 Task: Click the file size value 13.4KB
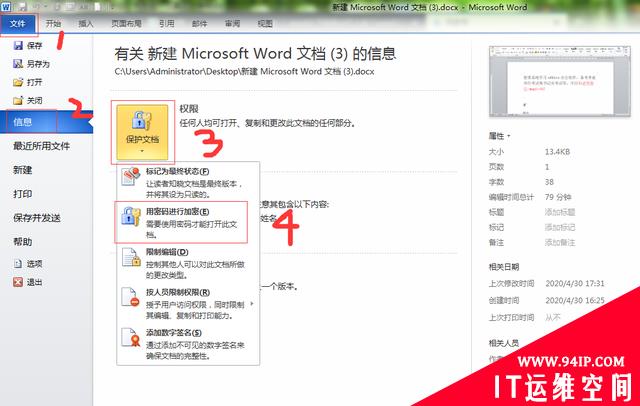pyautogui.click(x=557, y=151)
